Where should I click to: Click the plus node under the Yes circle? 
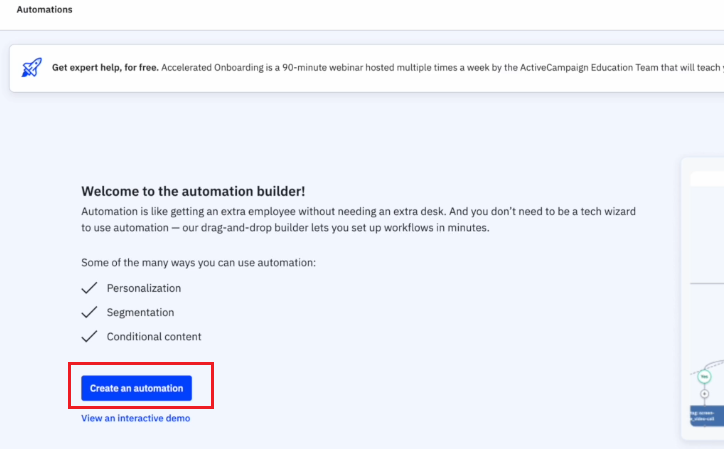pyautogui.click(x=704, y=394)
